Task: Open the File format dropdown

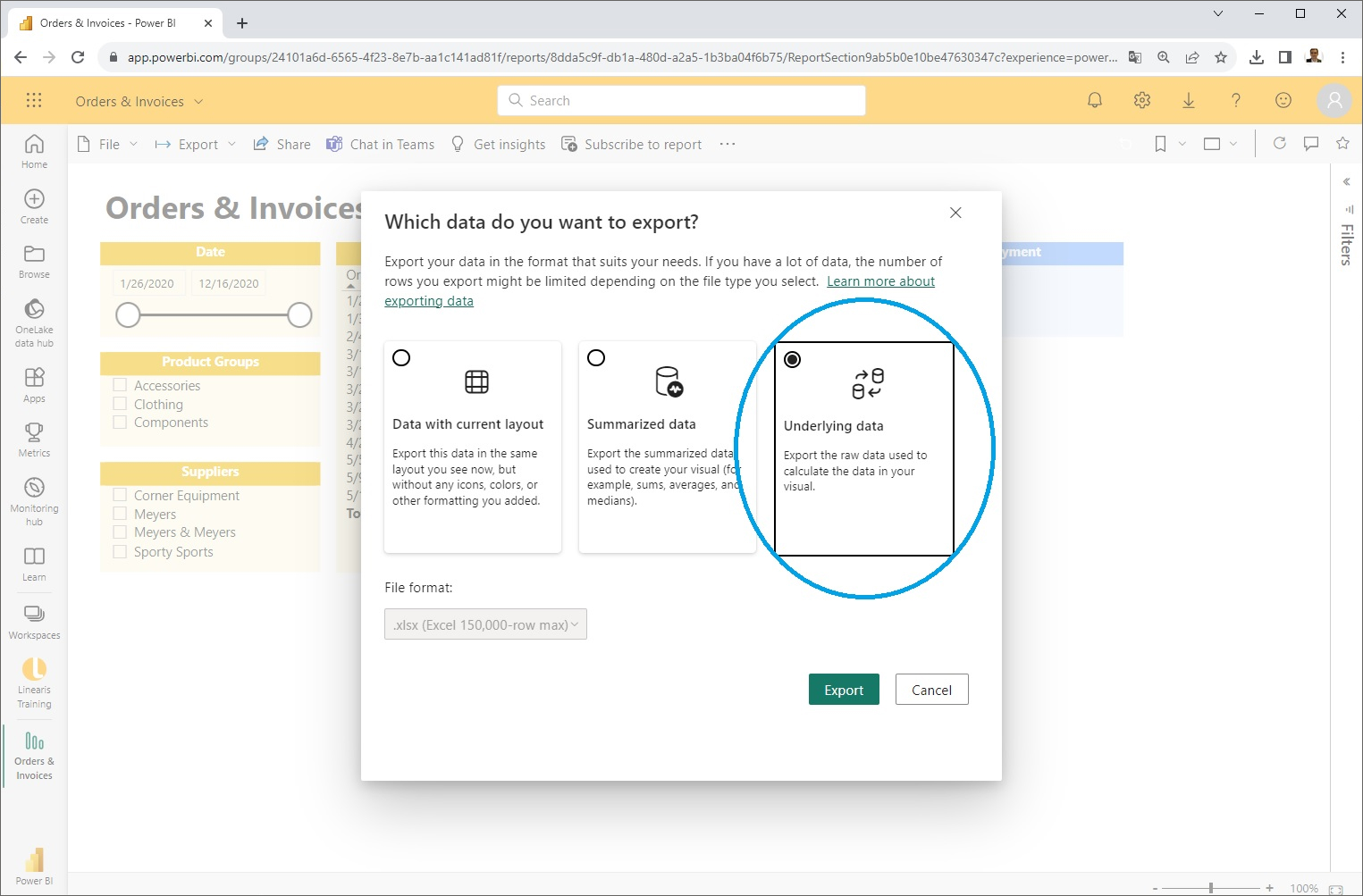Action: [x=485, y=624]
